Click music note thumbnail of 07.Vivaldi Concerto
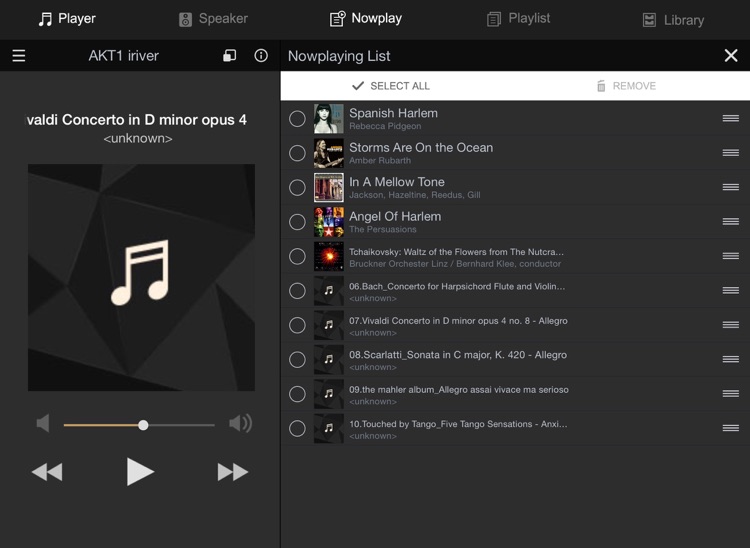The image size is (750, 548). pyautogui.click(x=329, y=325)
